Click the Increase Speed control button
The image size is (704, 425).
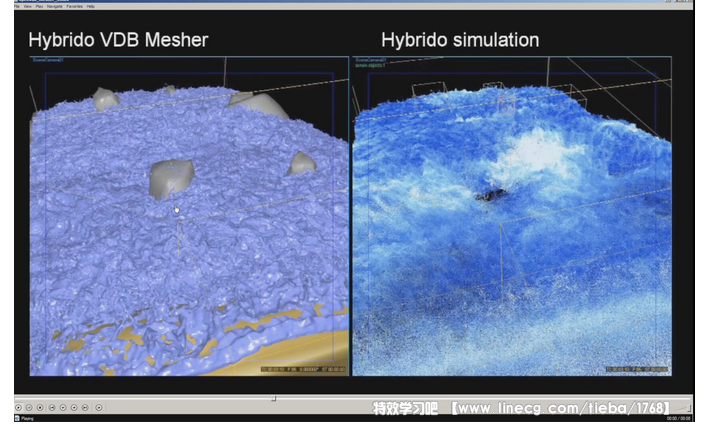pyautogui.click(x=74, y=407)
